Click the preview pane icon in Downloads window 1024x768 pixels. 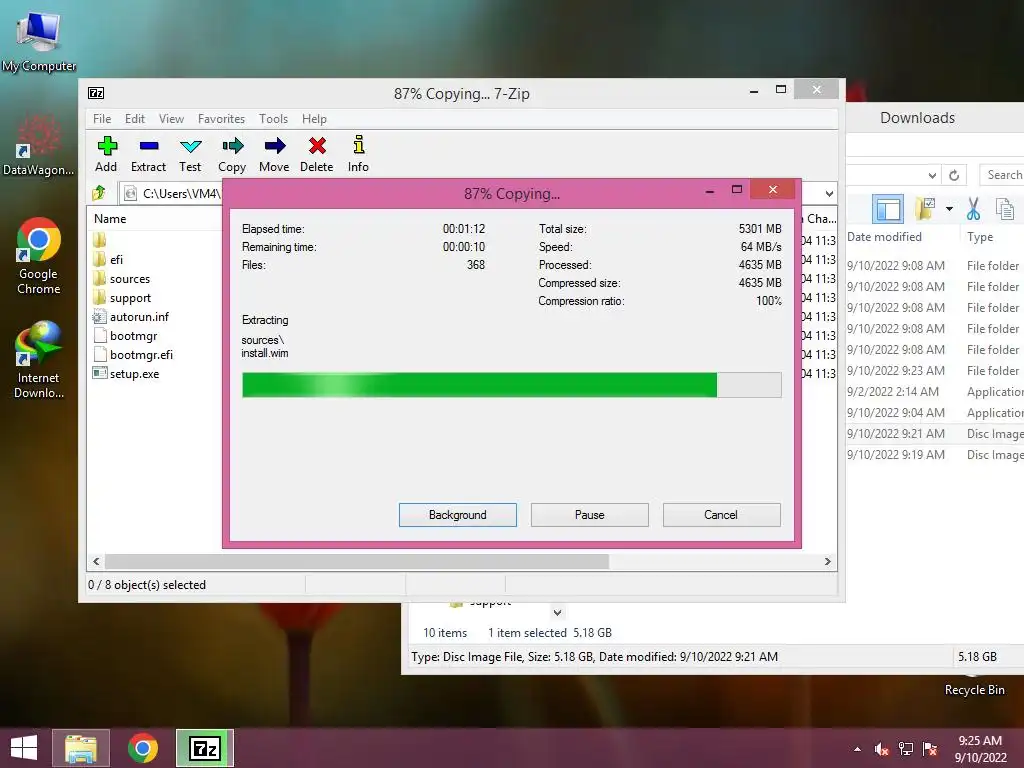tap(888, 209)
